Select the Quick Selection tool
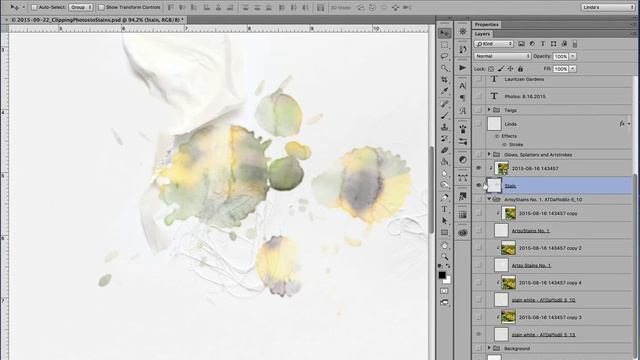Viewport: 640px width, 360px height. coord(444,68)
